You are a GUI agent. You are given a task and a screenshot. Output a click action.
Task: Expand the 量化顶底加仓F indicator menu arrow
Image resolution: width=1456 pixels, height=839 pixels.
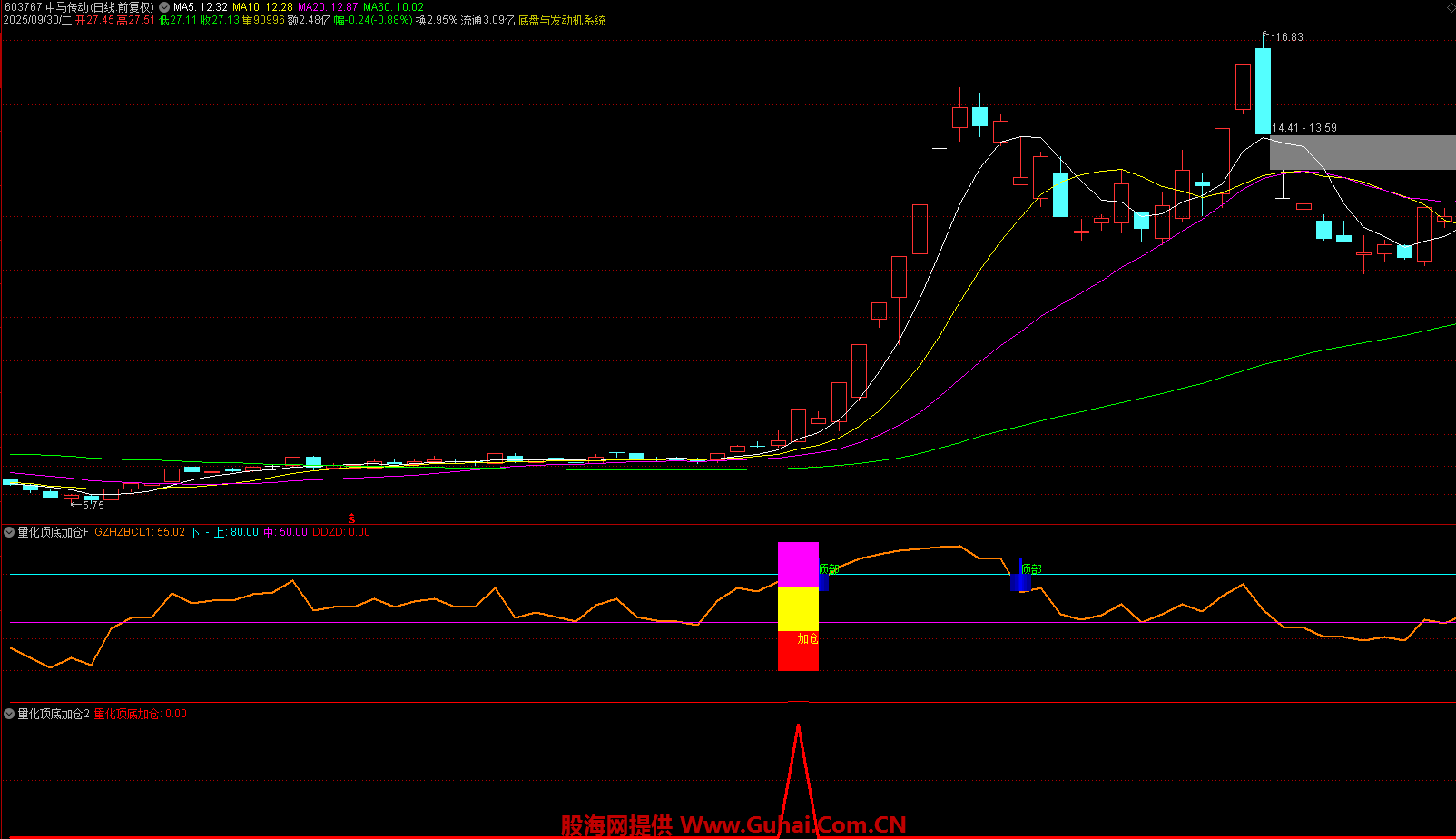click(9, 533)
